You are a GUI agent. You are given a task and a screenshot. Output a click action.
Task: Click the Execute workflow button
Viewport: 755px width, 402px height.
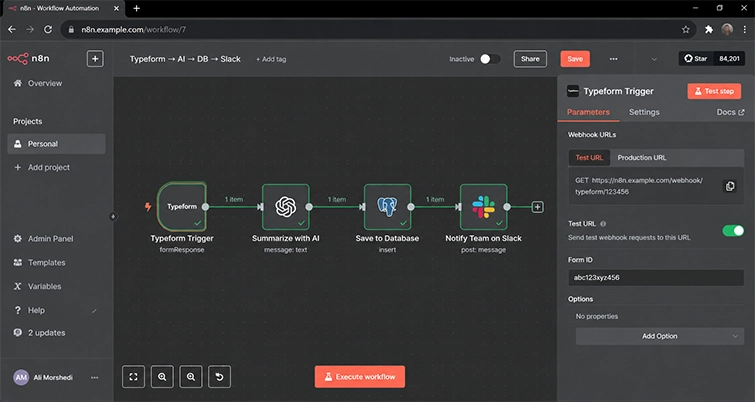[360, 376]
